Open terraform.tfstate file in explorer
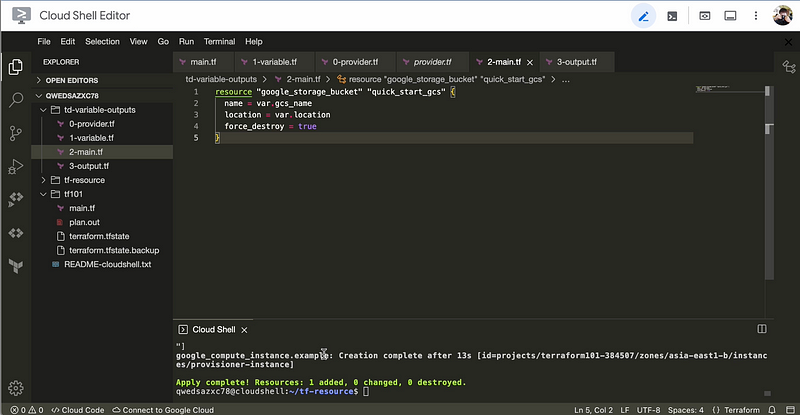 coord(102,236)
